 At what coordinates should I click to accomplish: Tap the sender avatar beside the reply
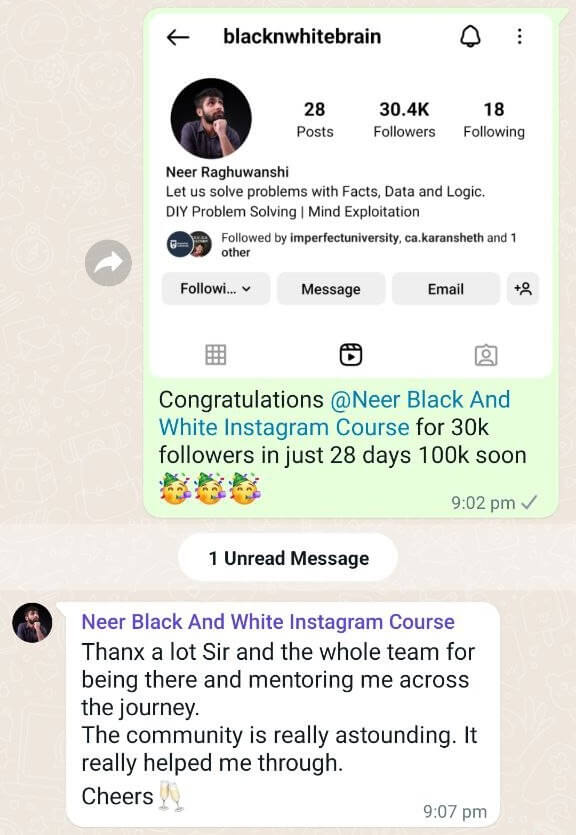(32, 623)
